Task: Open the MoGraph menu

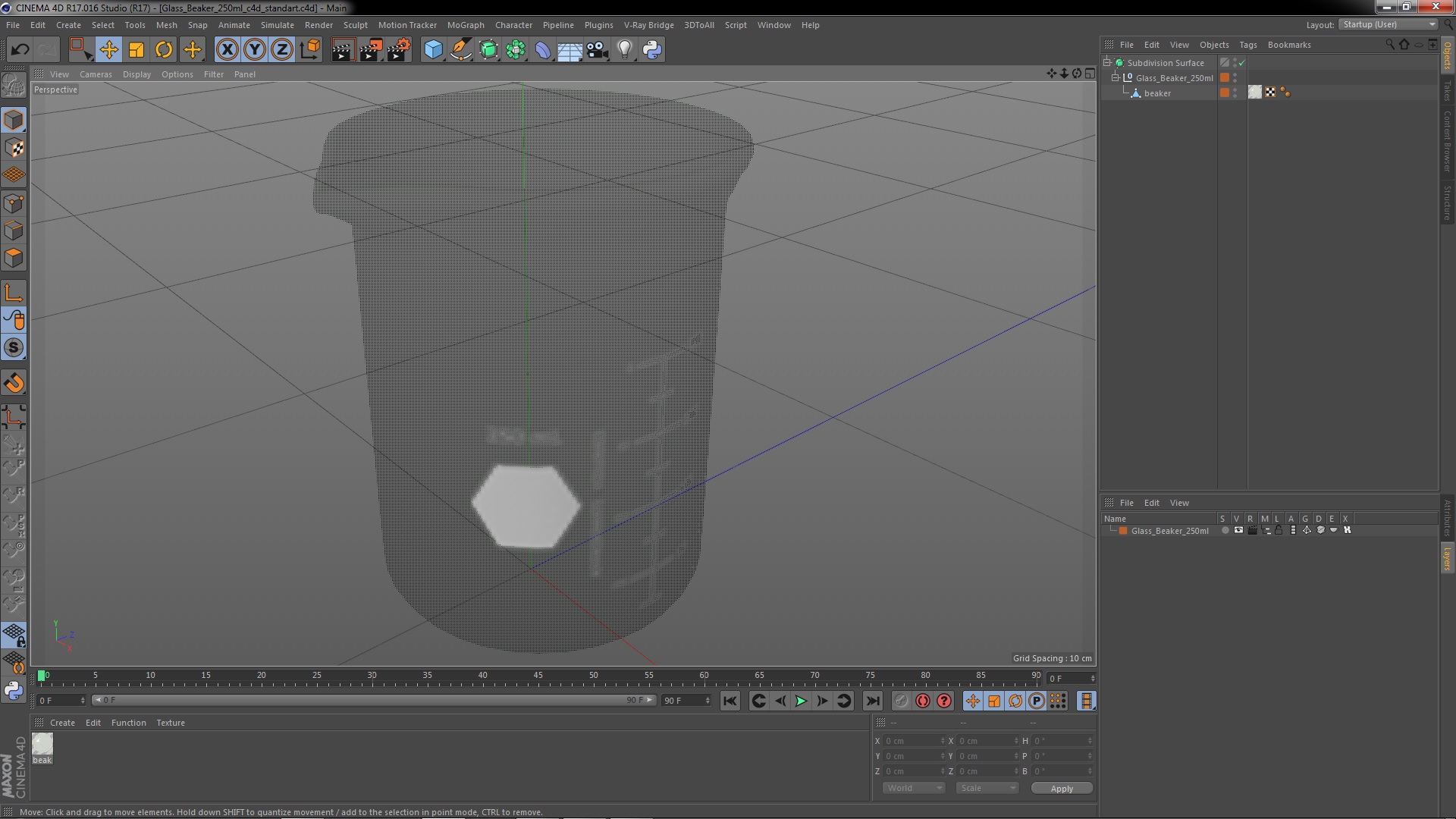Action: click(465, 25)
